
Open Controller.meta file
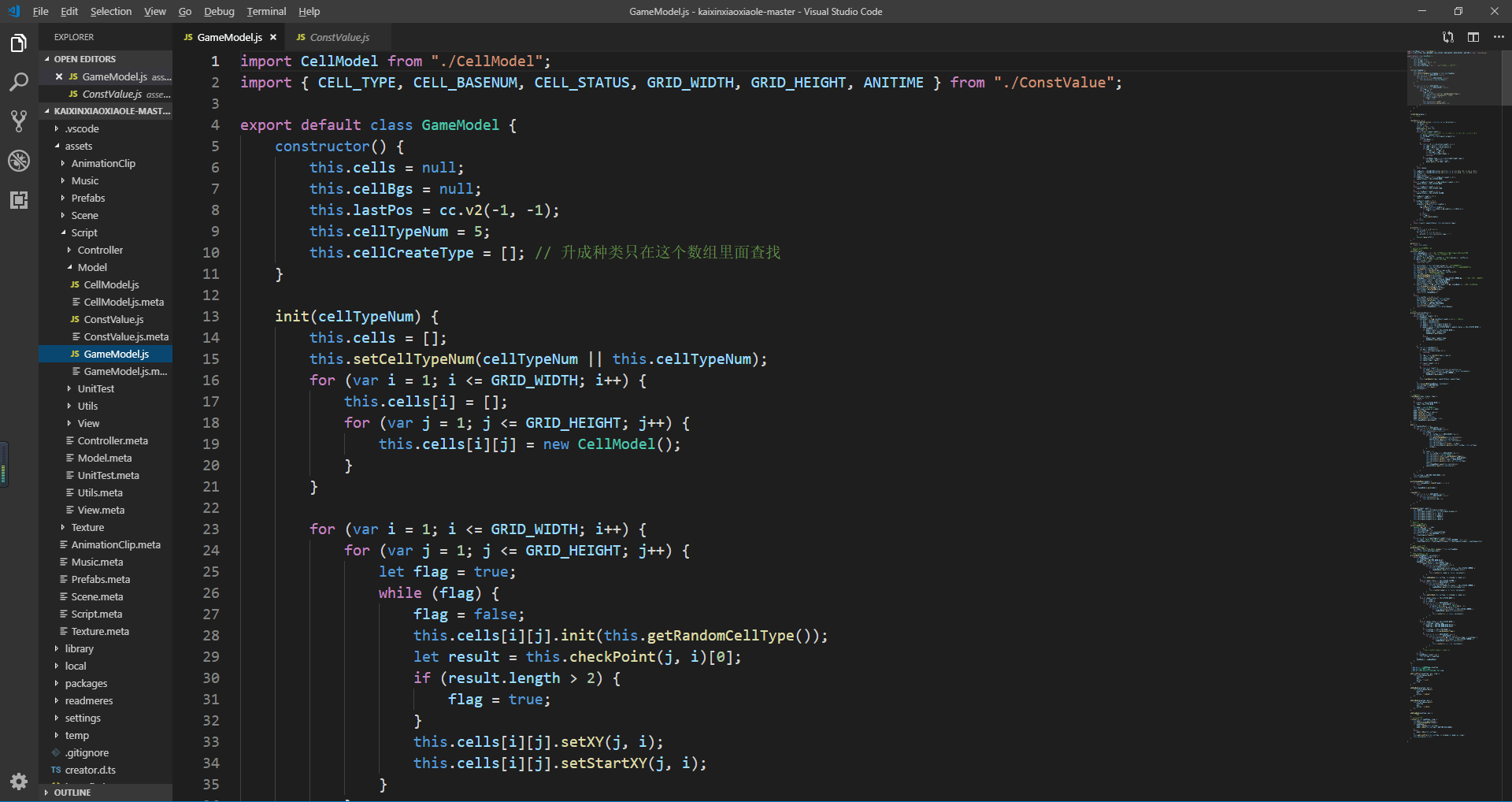click(x=106, y=440)
